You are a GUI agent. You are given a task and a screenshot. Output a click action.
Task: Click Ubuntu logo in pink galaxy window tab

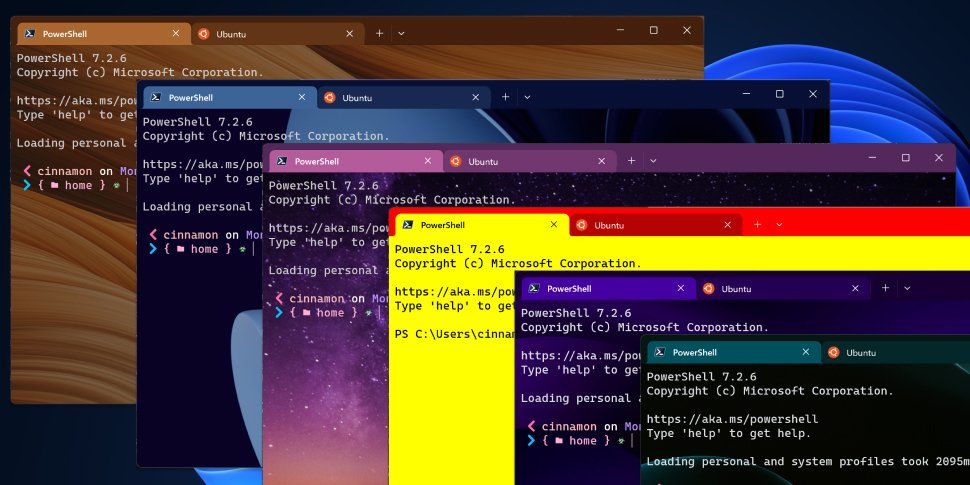coord(456,161)
